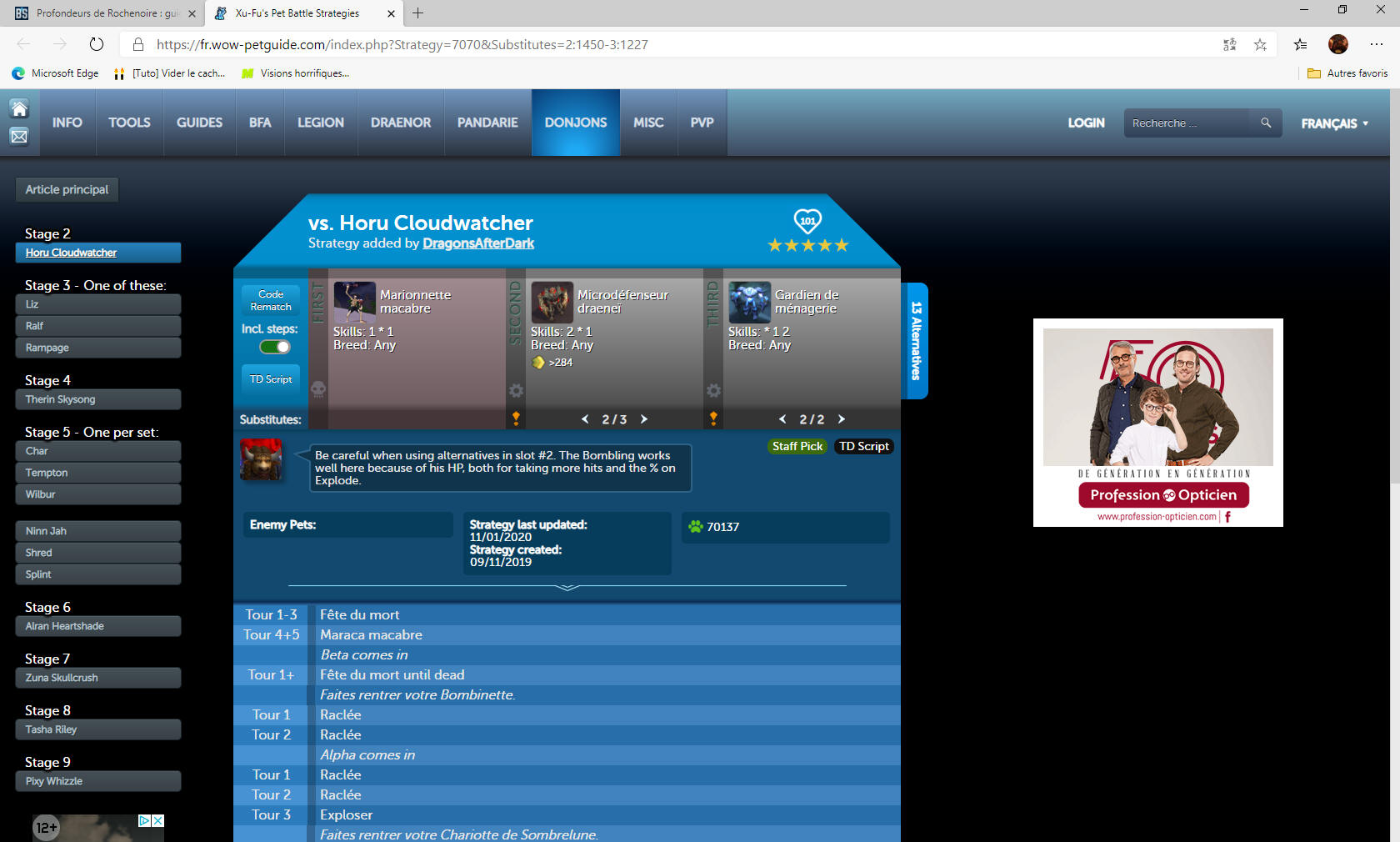This screenshot has height=842, width=1400.
Task: Click the TD Script tag beside Staff Pick
Action: (863, 446)
